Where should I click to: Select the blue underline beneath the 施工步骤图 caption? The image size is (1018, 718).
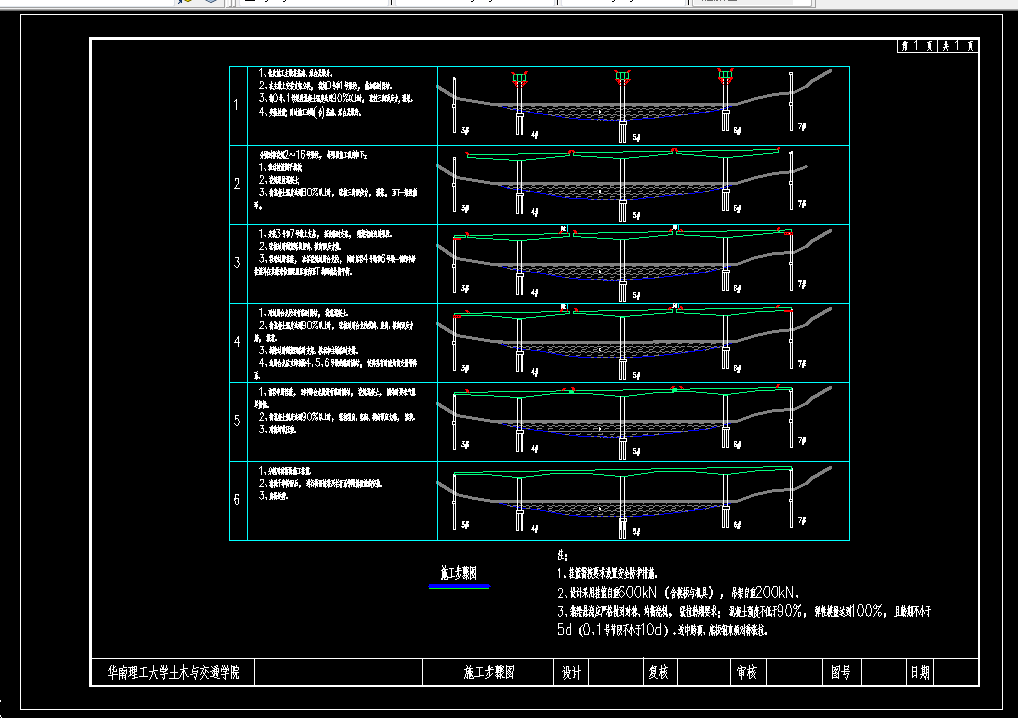click(459, 586)
